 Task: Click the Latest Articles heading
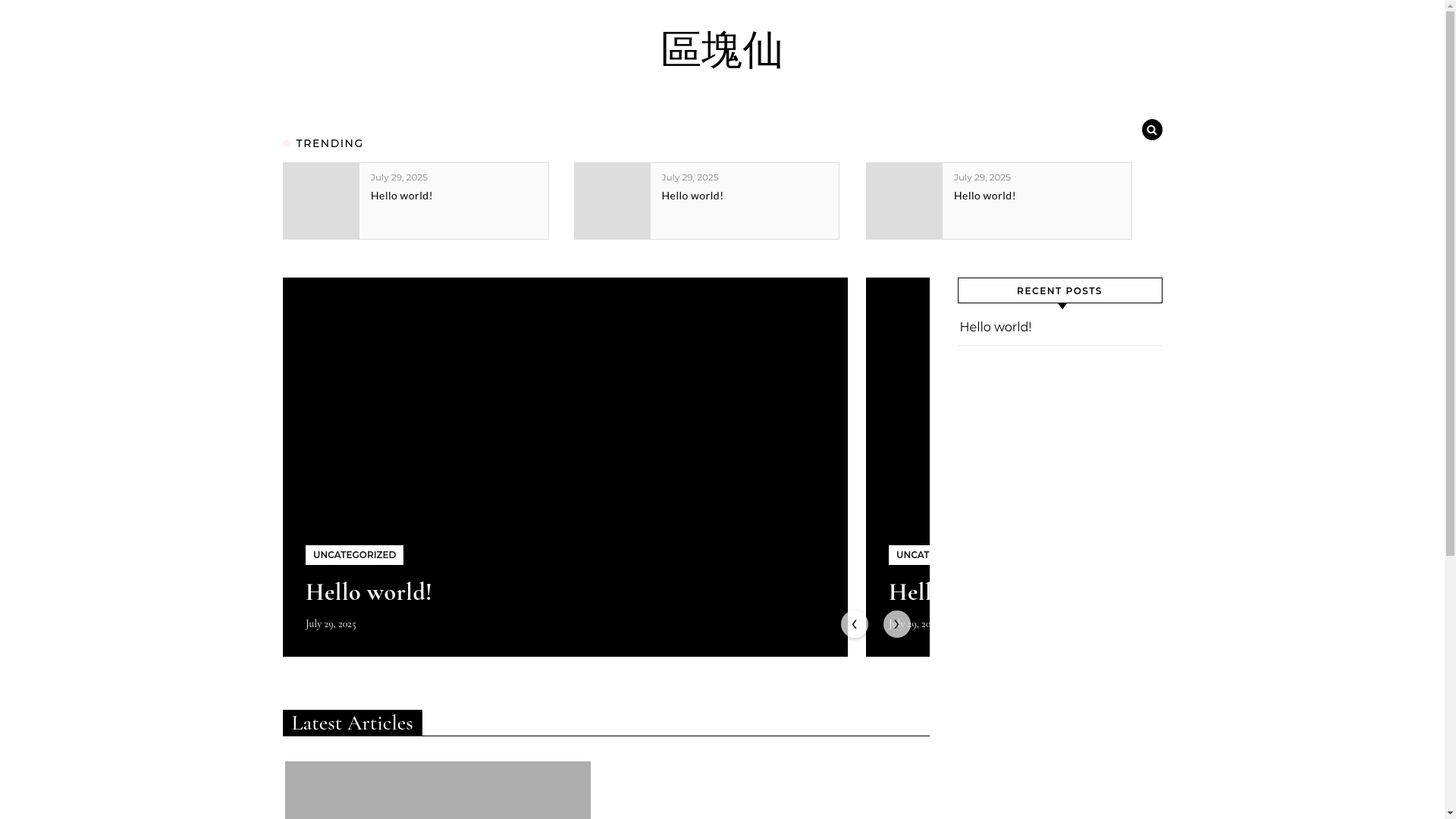coord(352,723)
